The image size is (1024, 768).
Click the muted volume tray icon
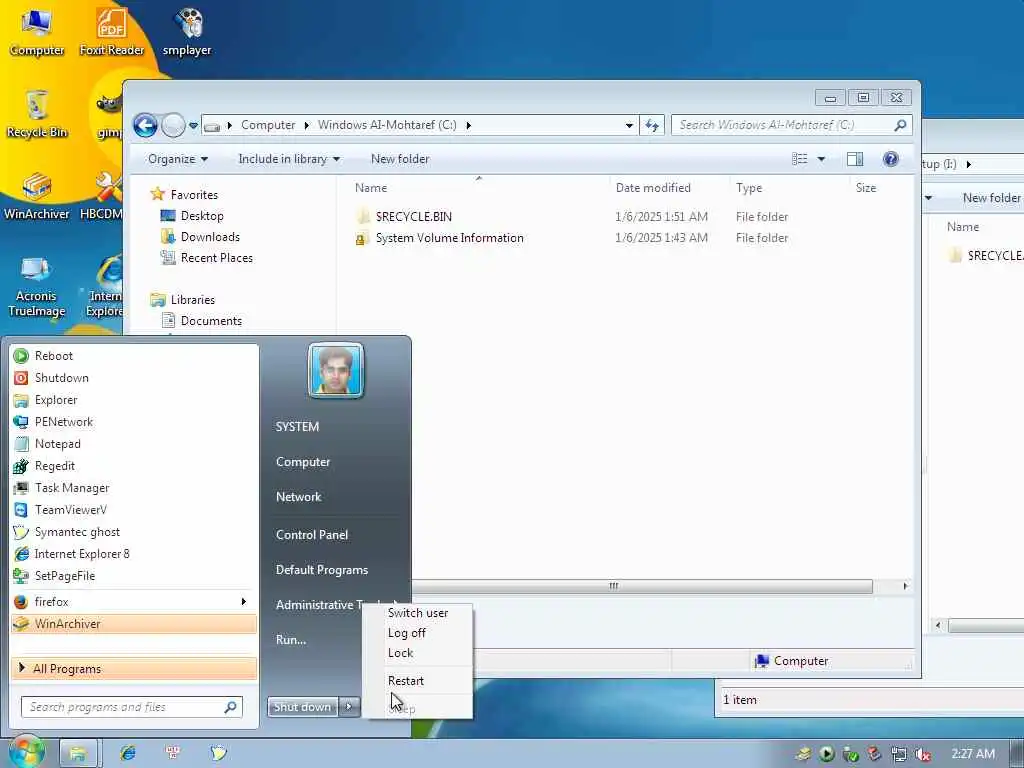pyautogui.click(x=922, y=754)
